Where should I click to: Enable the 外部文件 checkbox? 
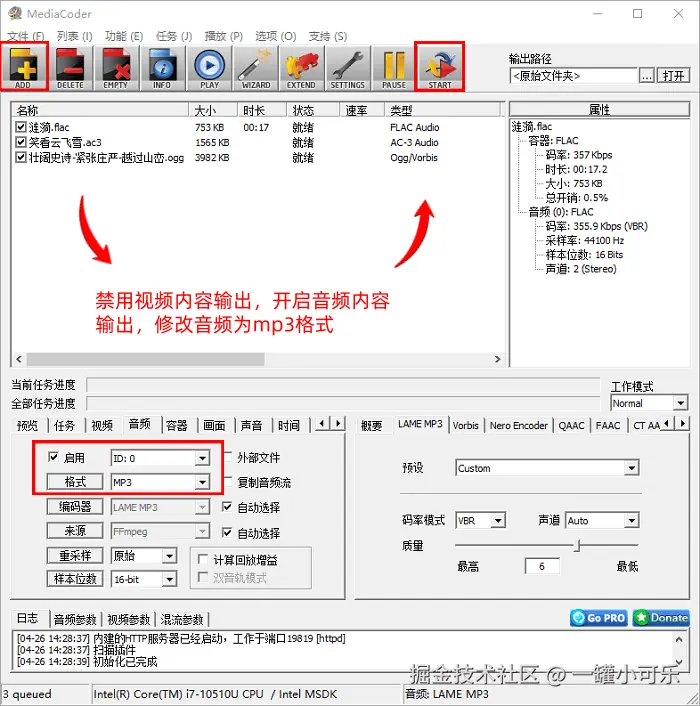tap(228, 457)
